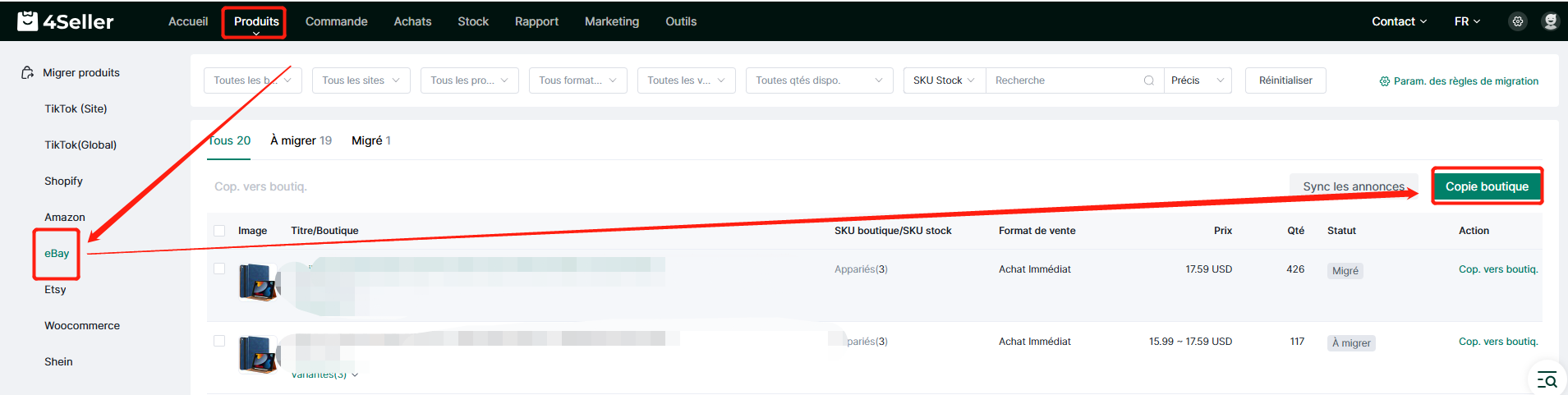Image resolution: width=1568 pixels, height=395 pixels.
Task: Click the Cop. vers boutiq. bulk action
Action: coord(260,186)
